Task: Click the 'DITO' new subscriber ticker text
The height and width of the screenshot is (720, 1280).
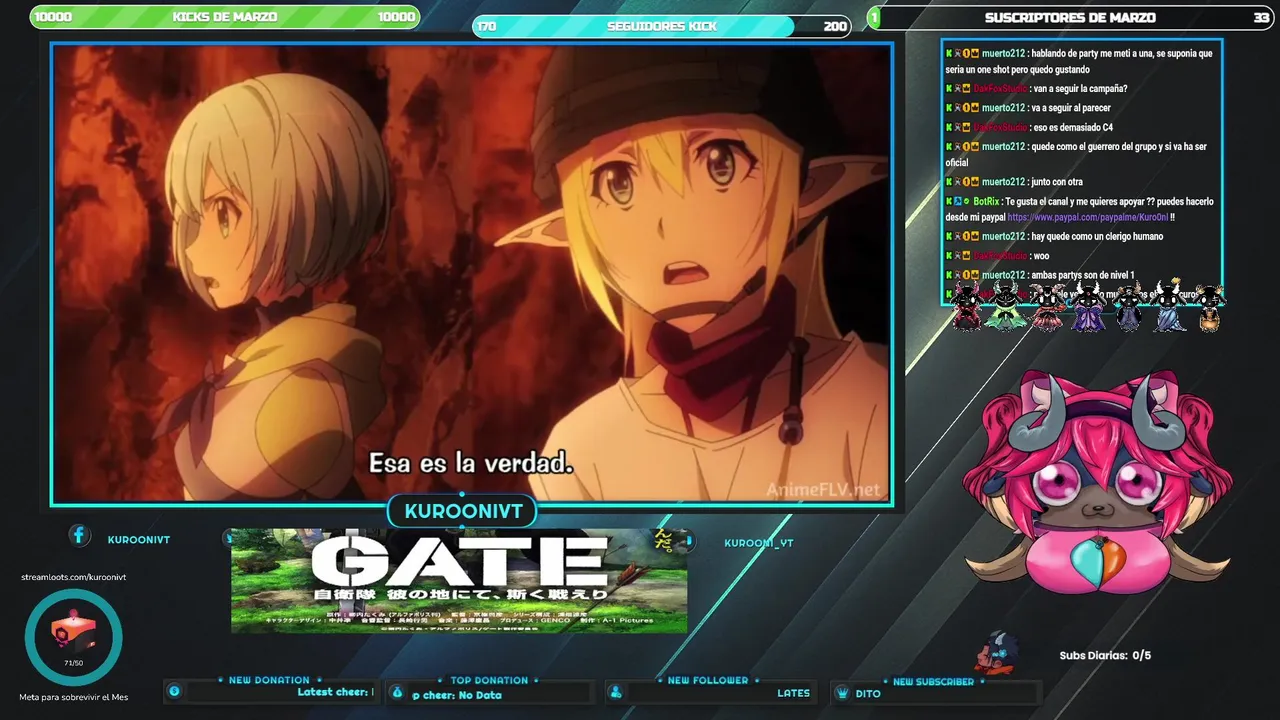Action: (868, 693)
